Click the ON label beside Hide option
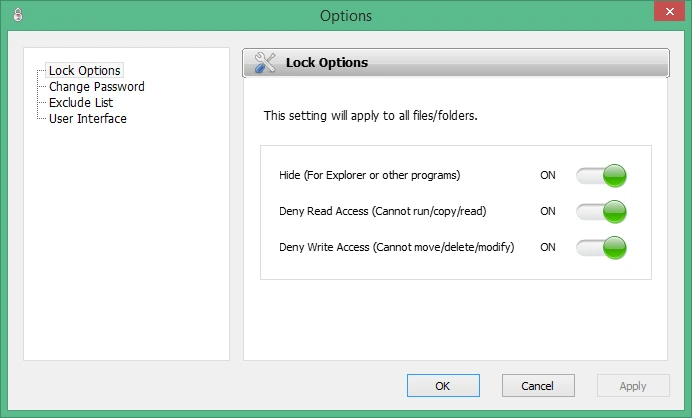The image size is (692, 418). [548, 175]
